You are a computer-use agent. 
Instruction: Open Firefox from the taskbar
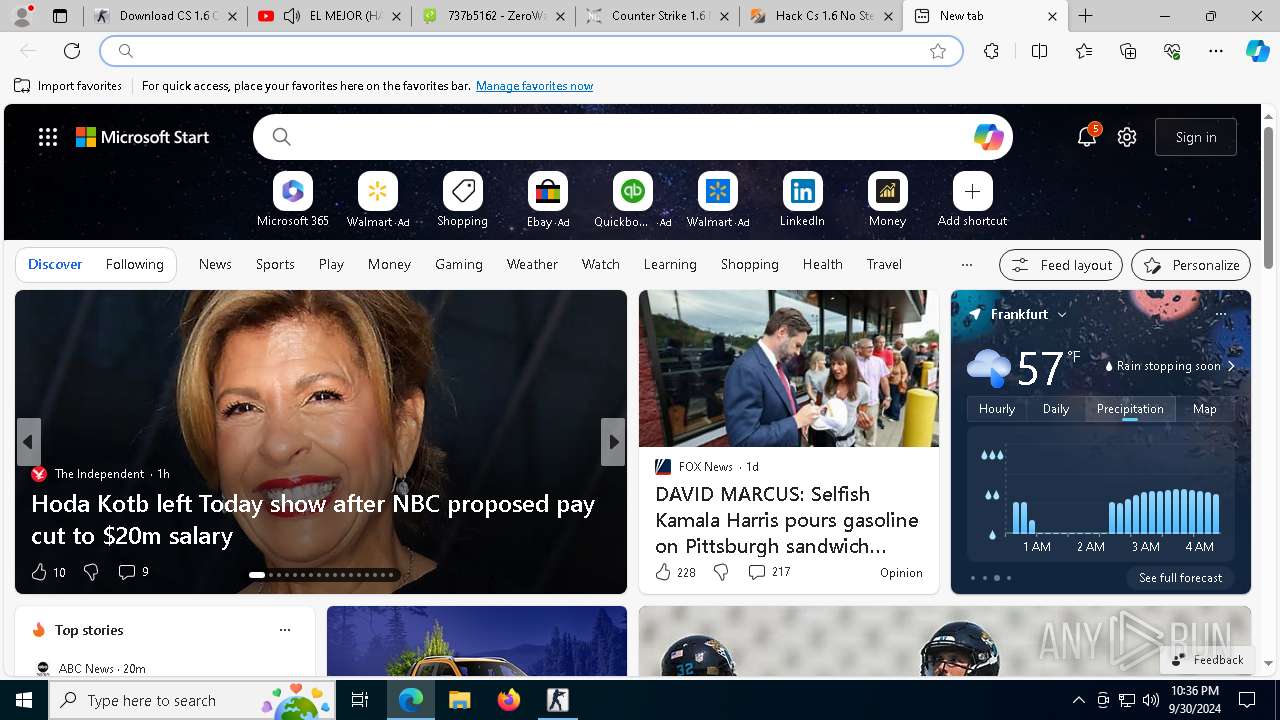pos(509,700)
